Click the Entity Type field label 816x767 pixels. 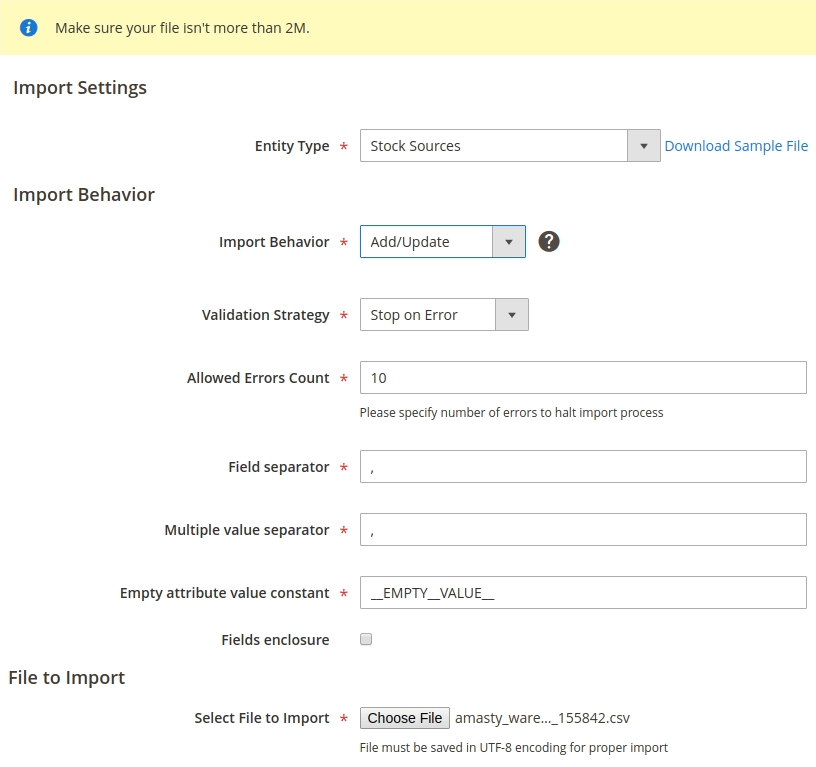(292, 146)
